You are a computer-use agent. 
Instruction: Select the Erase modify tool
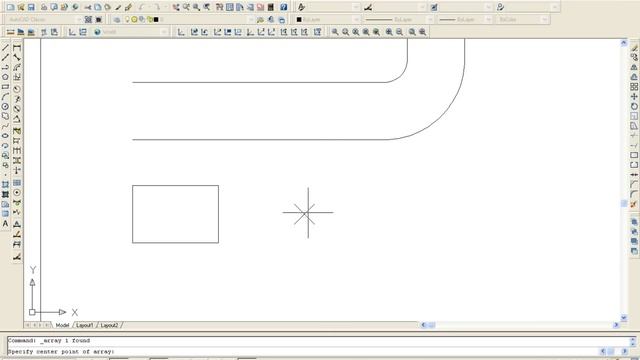click(x=634, y=47)
